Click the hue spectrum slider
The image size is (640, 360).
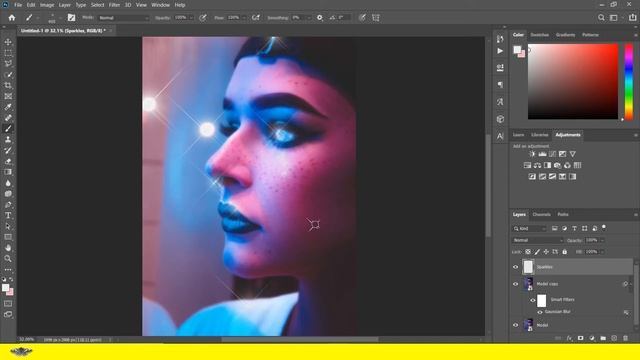point(629,82)
